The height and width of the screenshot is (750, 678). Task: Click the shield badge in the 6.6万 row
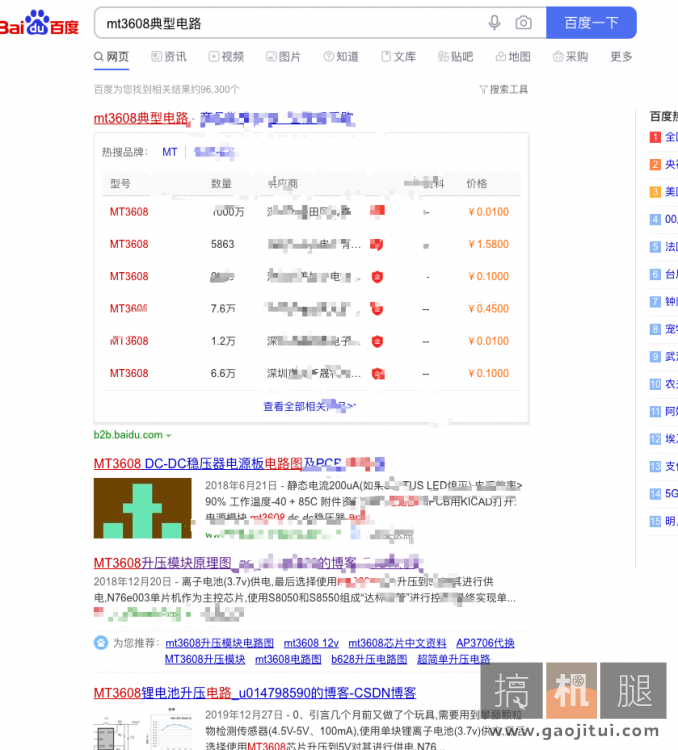point(378,374)
